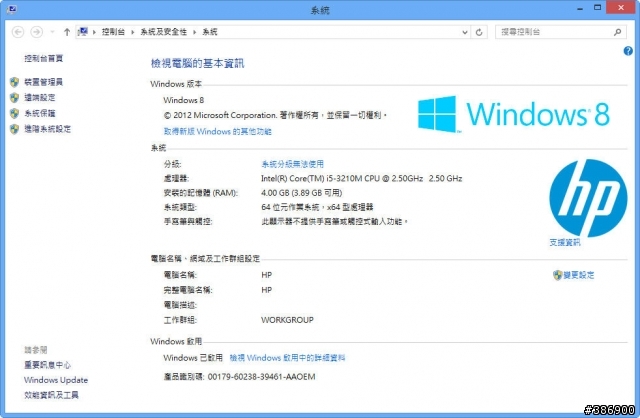Click 取得新版 Windows 的其他功能 link
Viewport: 640px width, 418px height.
(x=218, y=131)
